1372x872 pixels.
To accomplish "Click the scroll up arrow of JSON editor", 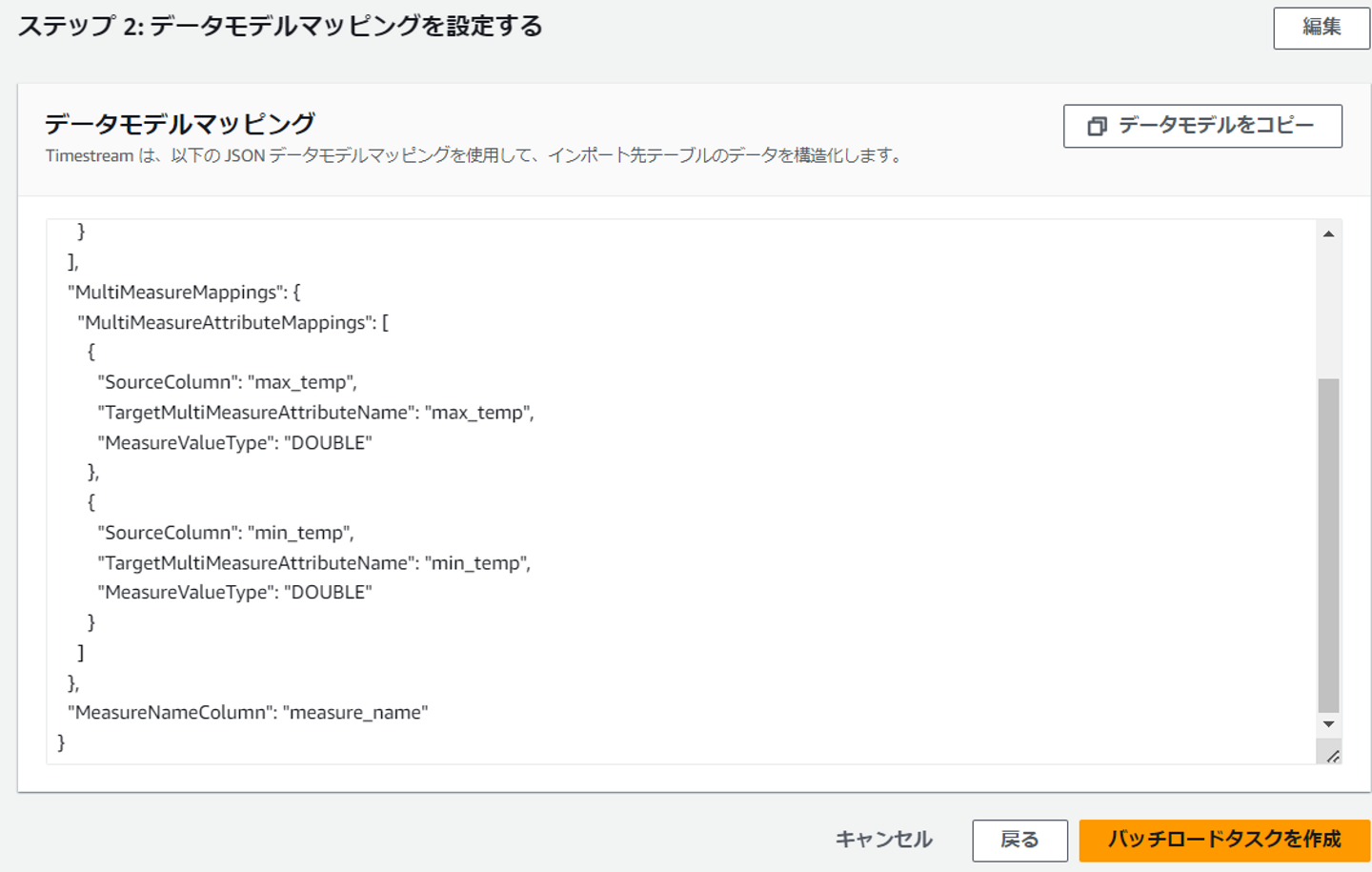I will [1328, 234].
